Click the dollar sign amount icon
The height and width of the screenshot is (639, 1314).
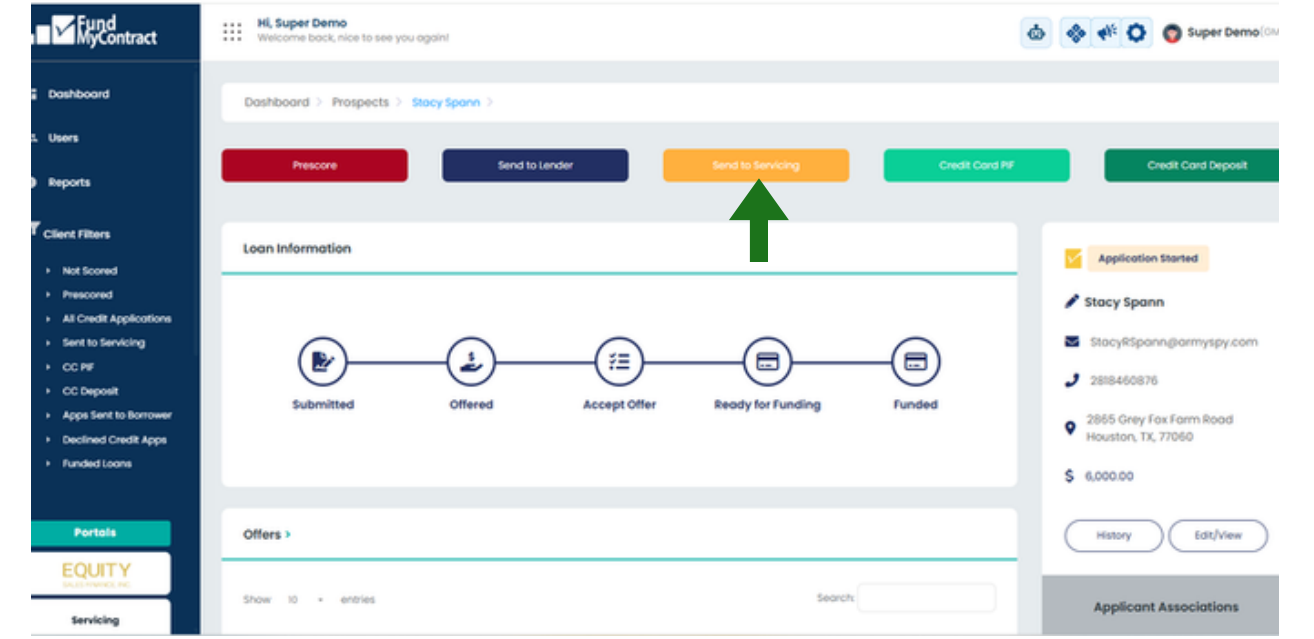click(1069, 476)
